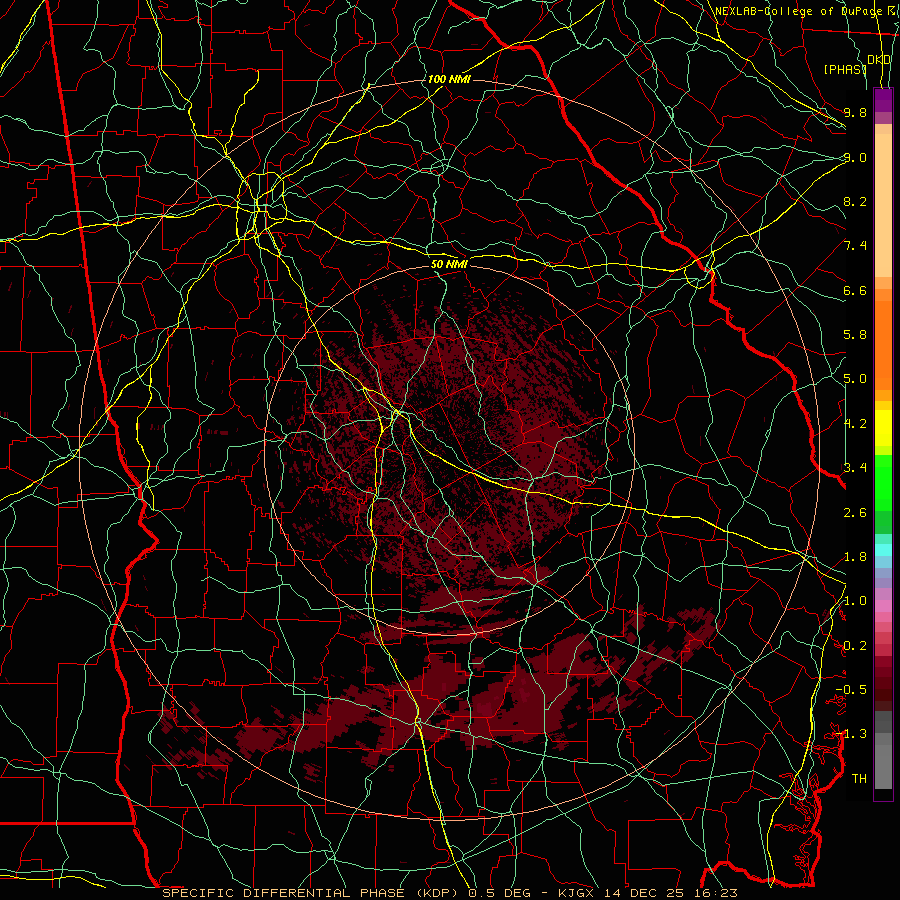The image size is (900, 900).
Task: Click the 100 NMI range ring label
Action: pos(449,79)
